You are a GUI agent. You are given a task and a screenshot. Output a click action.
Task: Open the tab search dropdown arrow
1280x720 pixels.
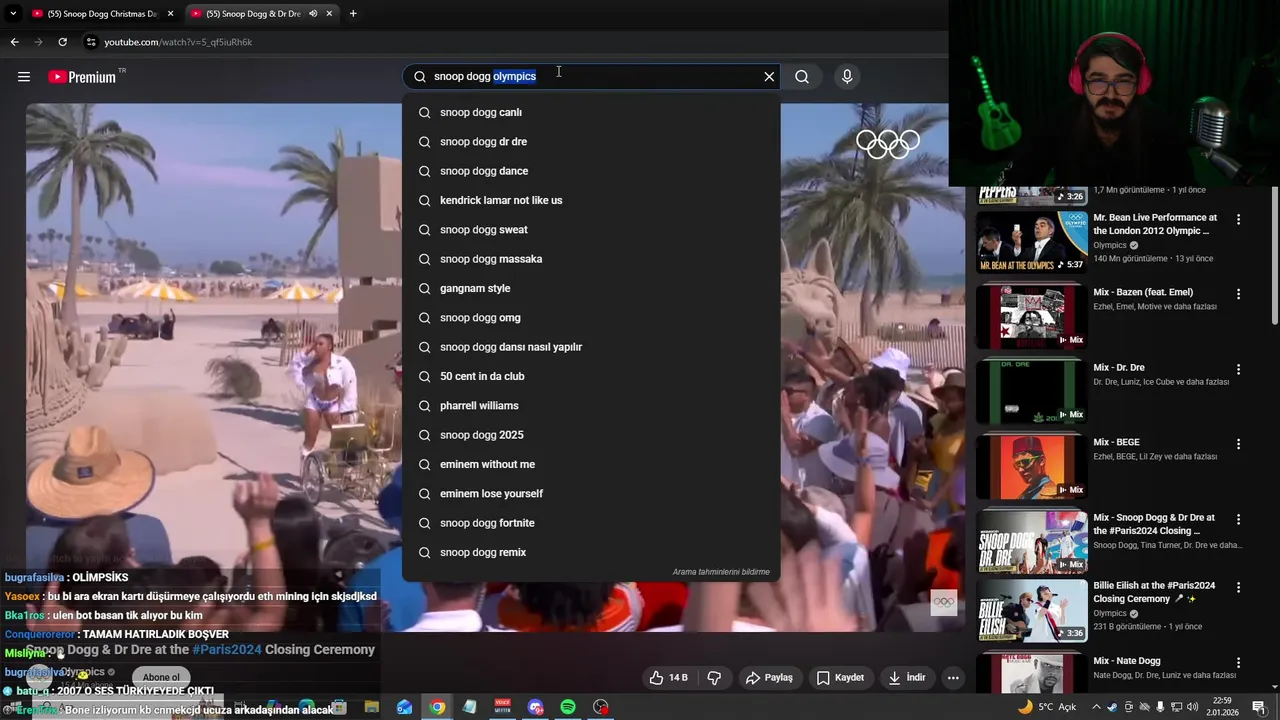coord(13,14)
